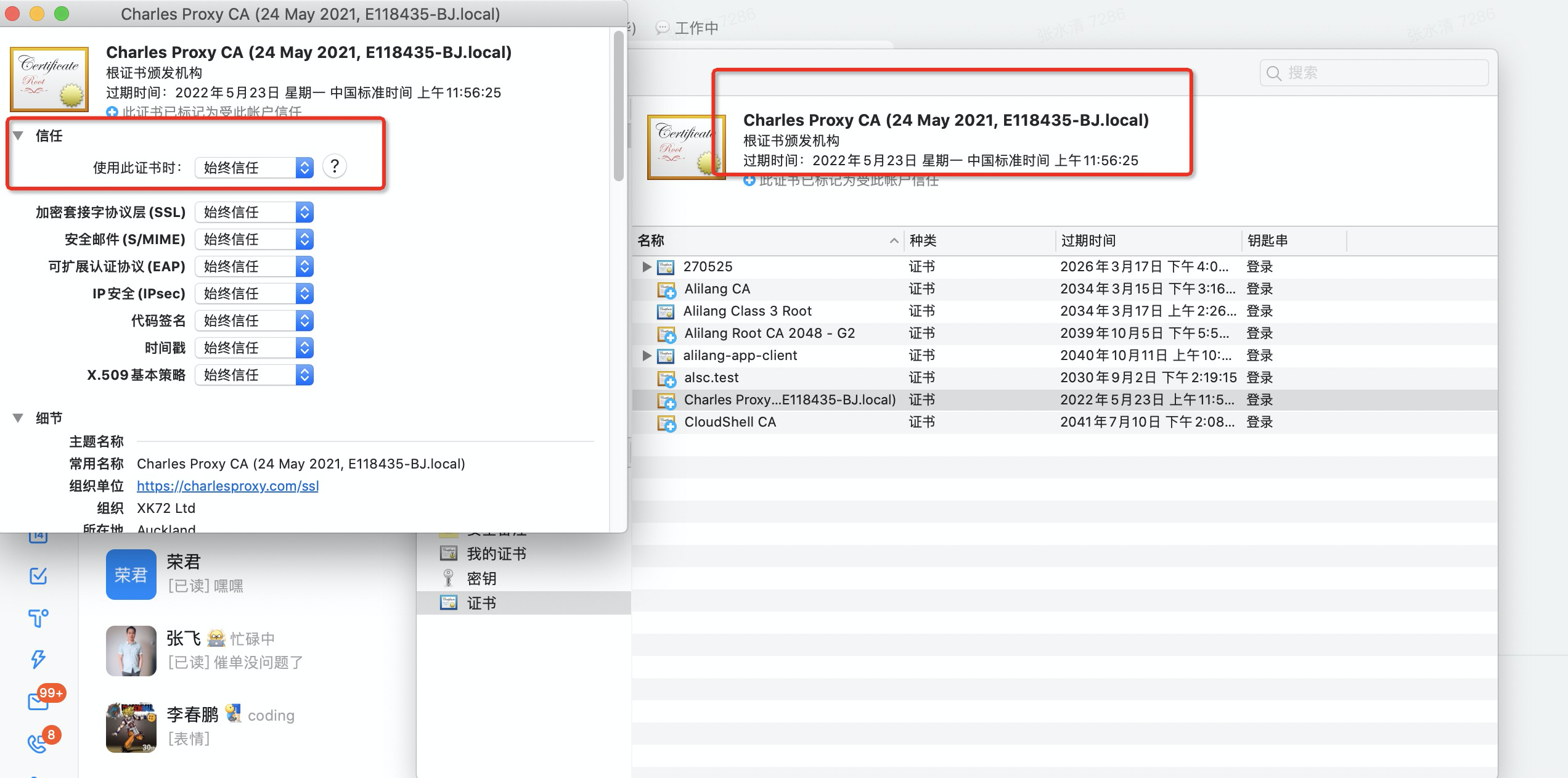Image resolution: width=1568 pixels, height=778 pixels.
Task: Select the alilang-app-client certificate icon
Action: (666, 356)
